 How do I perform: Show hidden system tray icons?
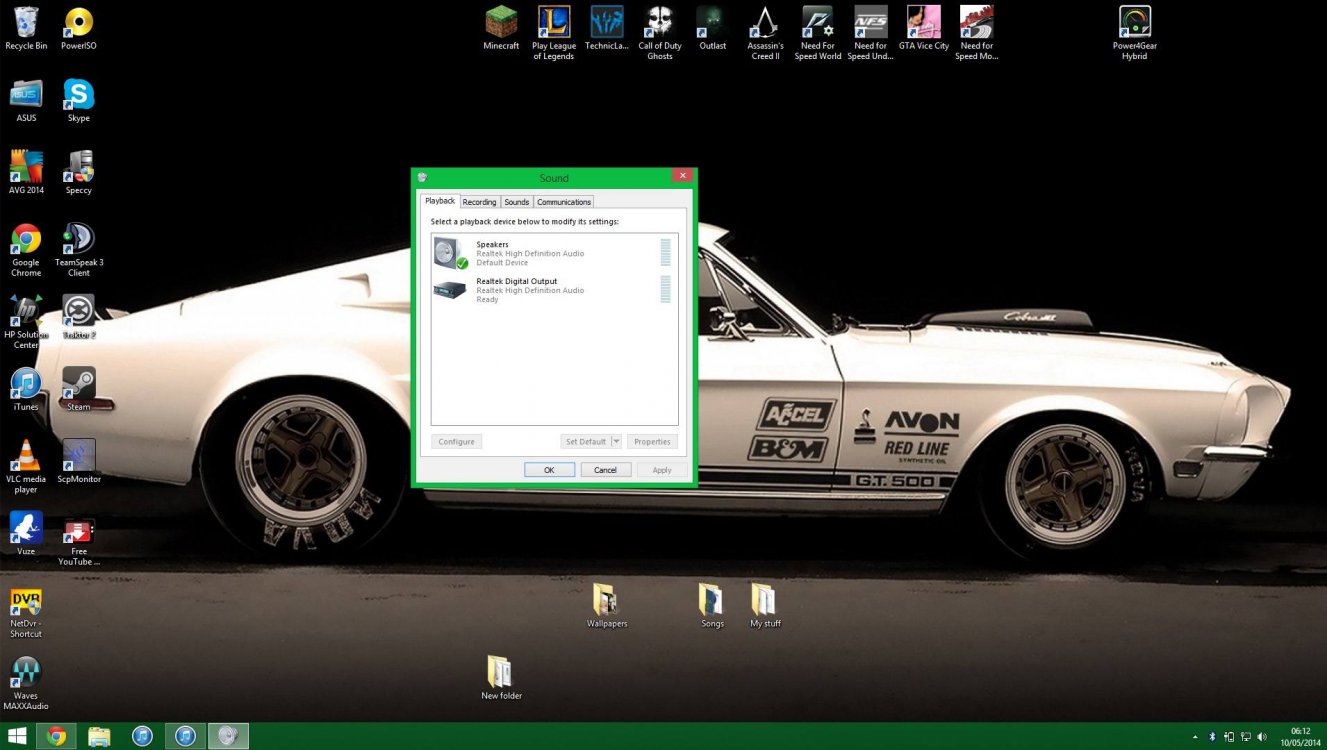tap(1195, 737)
